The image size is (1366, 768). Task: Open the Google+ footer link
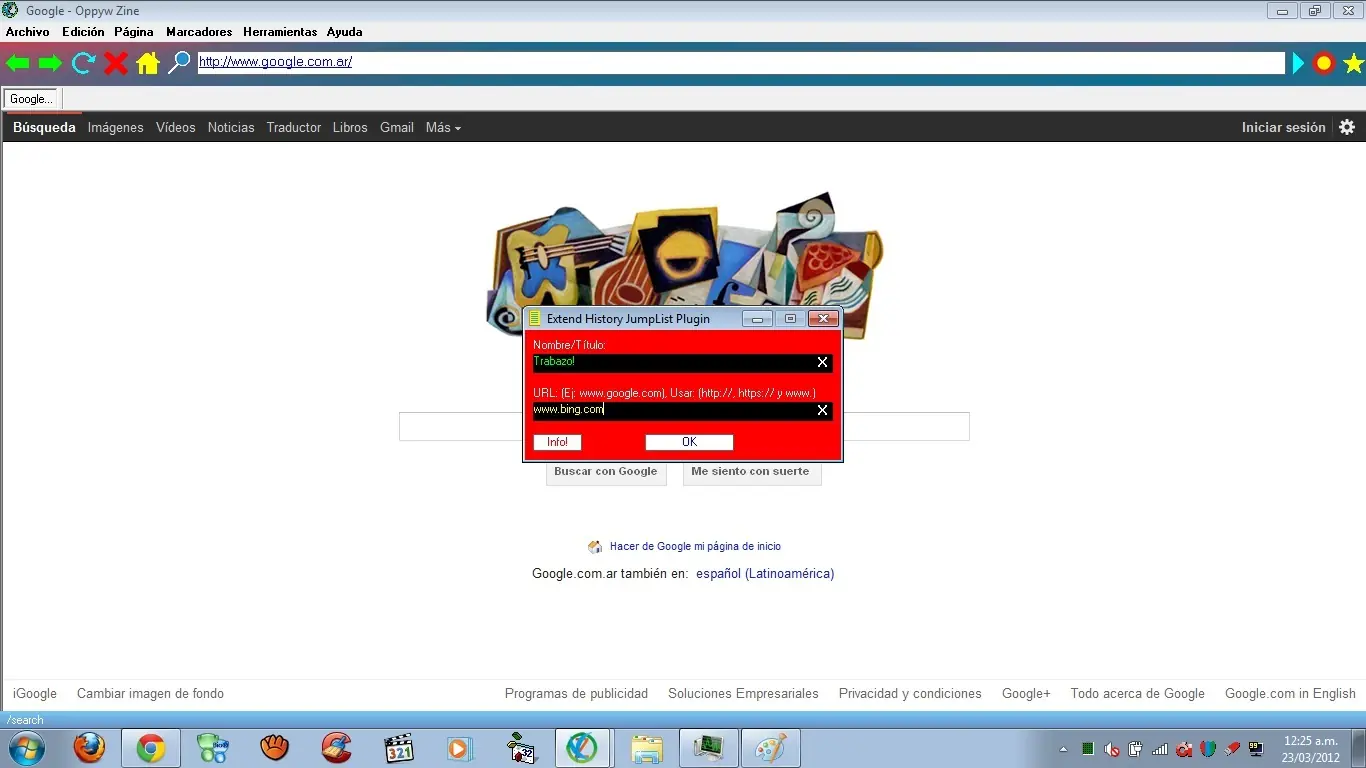click(1026, 694)
